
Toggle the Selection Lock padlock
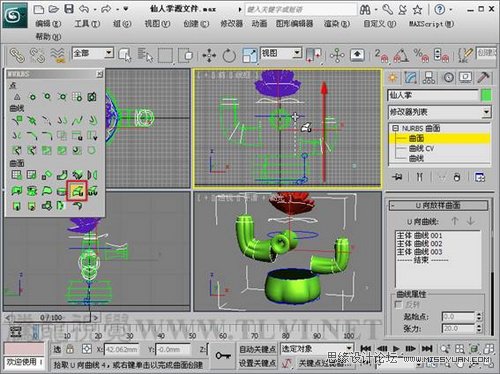[x=70, y=349]
